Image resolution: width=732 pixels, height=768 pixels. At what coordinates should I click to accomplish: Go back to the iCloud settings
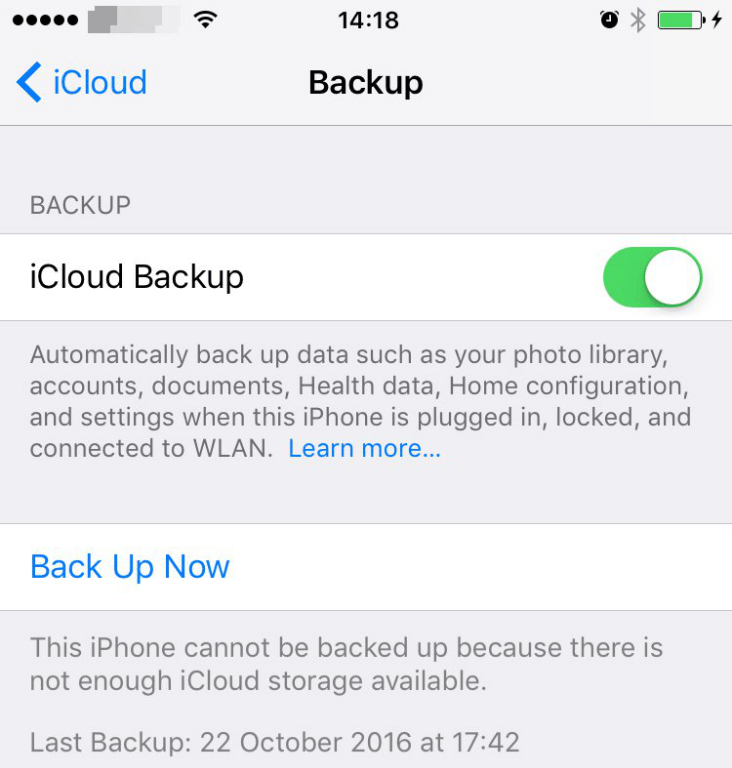[x=82, y=82]
